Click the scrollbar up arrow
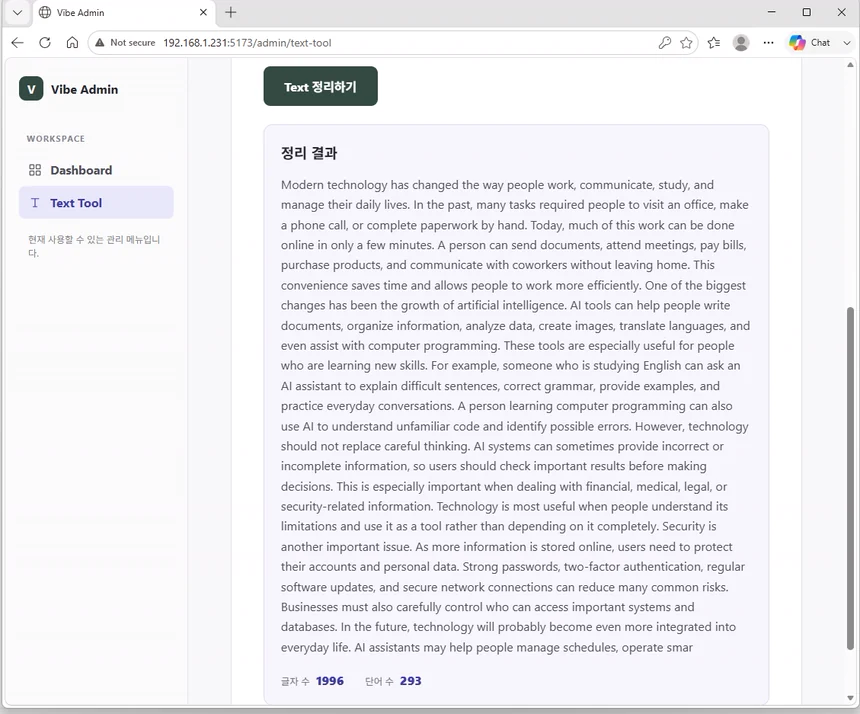The width and height of the screenshot is (860, 714). [x=851, y=65]
